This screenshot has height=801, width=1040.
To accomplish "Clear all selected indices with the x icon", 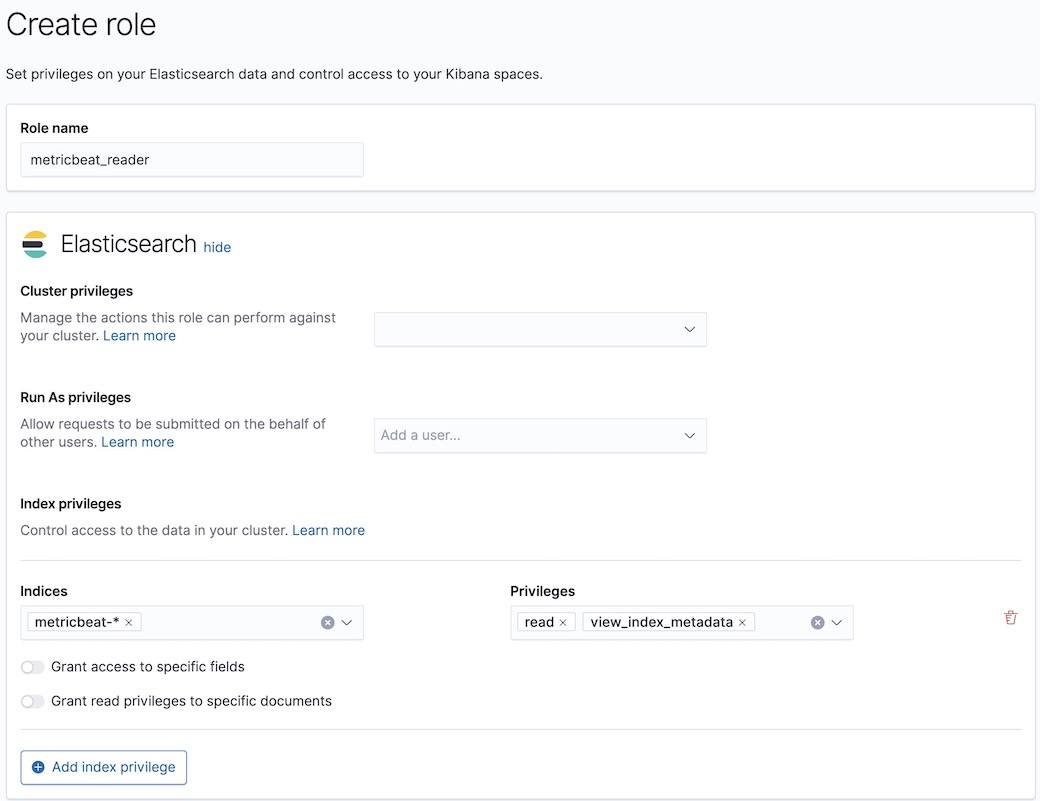I will coord(327,621).
